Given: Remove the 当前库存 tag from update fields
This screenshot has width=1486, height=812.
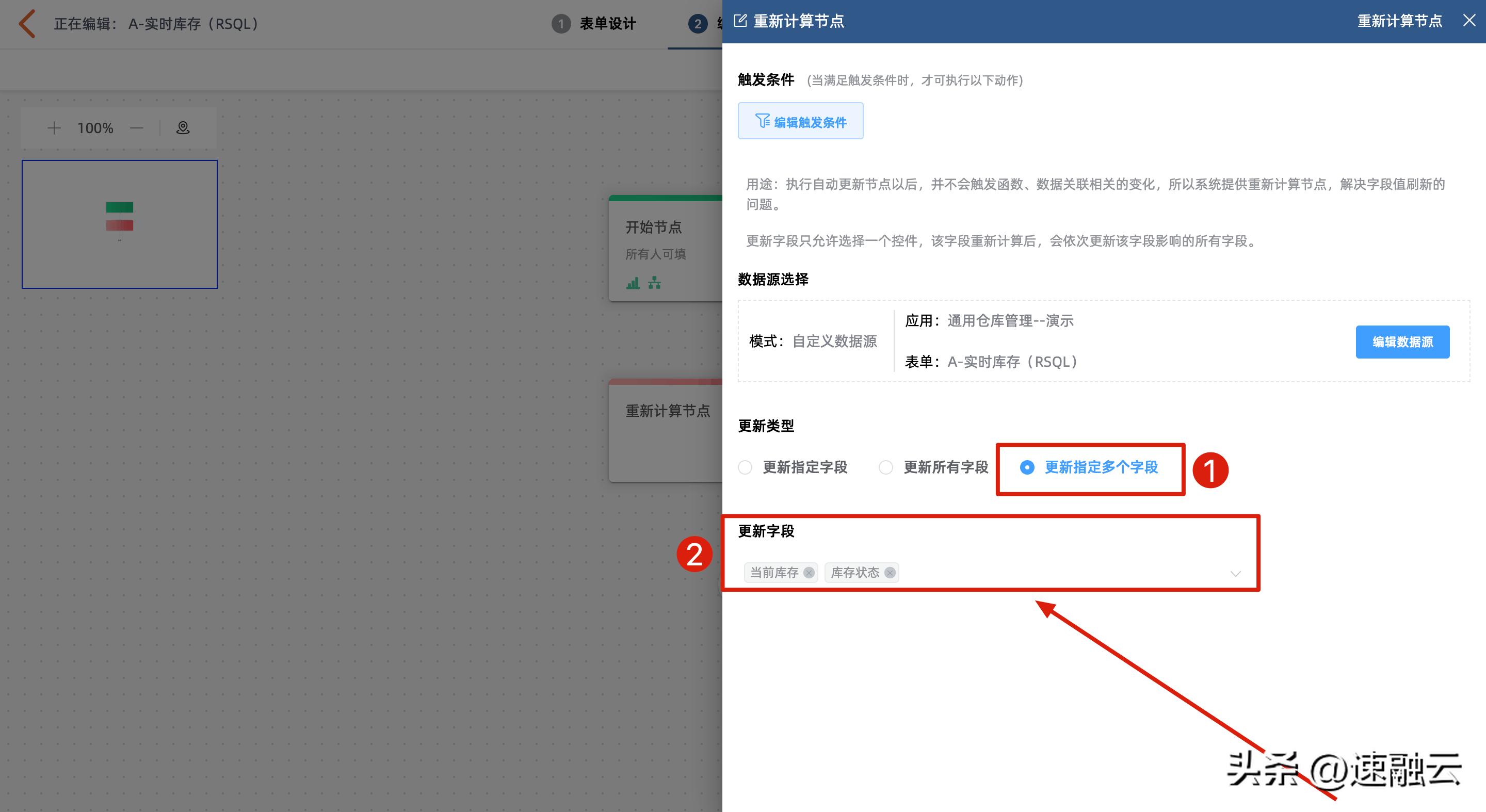Looking at the screenshot, I should (810, 572).
